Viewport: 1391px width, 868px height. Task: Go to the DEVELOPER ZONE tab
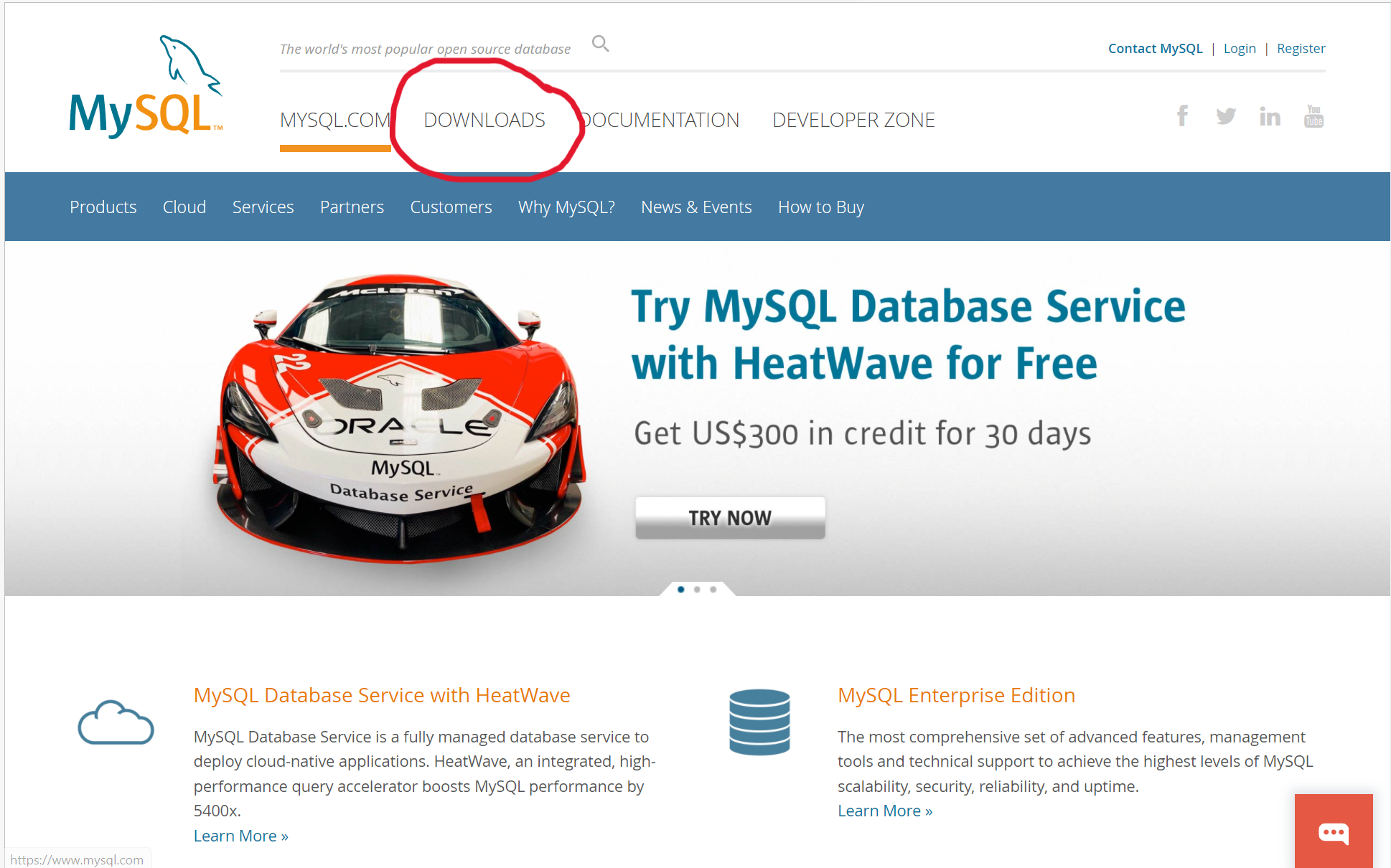pos(853,120)
